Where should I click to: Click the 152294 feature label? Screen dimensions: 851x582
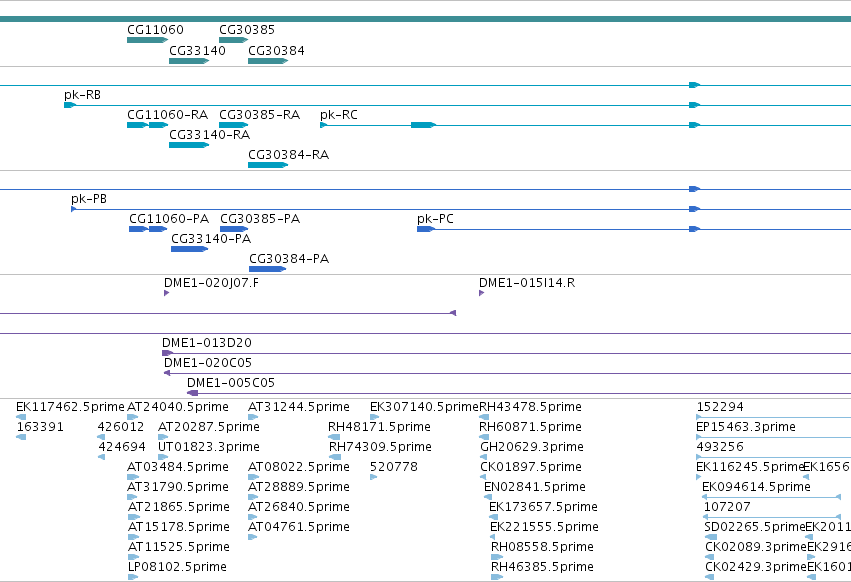click(720, 407)
